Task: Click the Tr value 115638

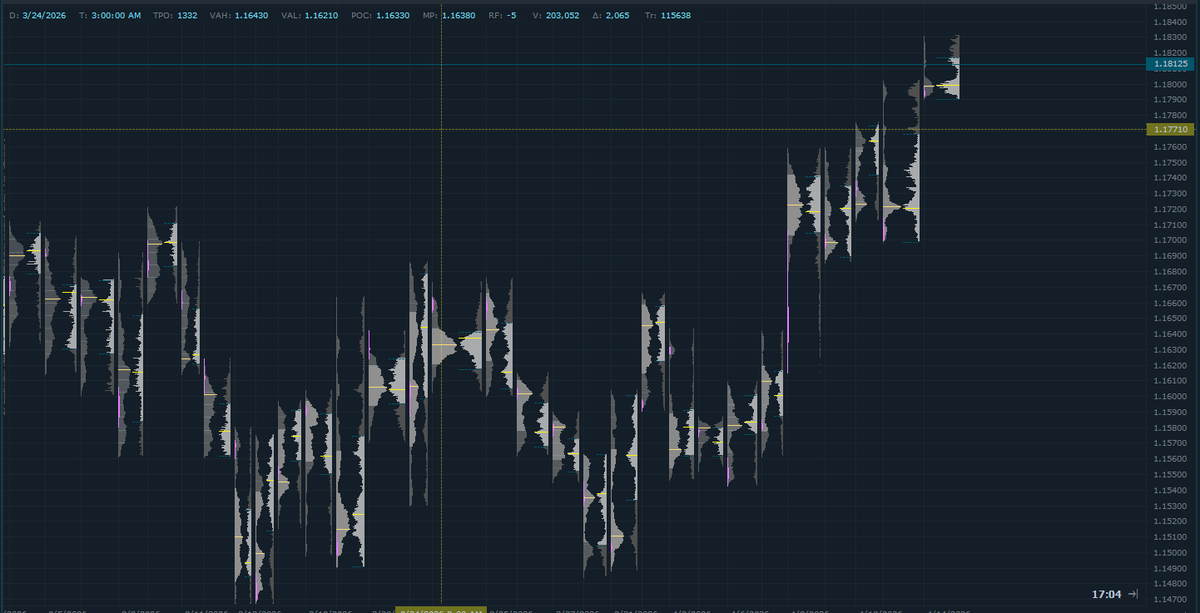Action: coord(676,15)
